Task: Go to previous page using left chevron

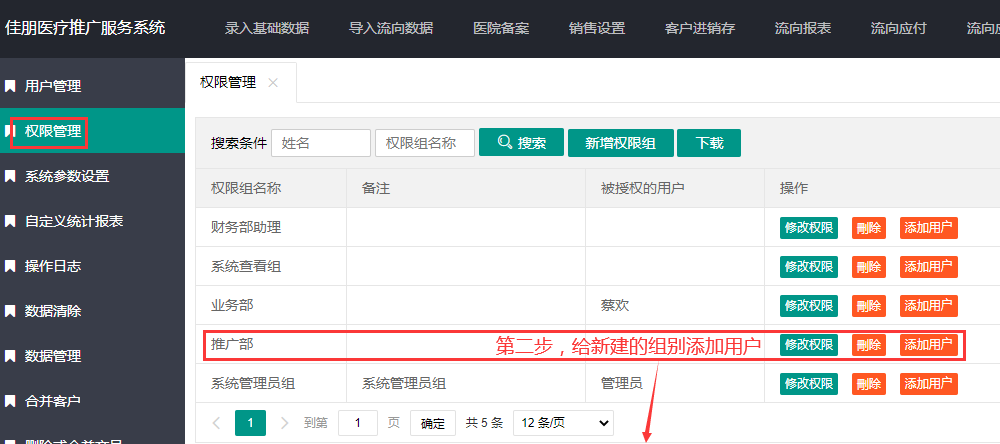Action: (216, 423)
